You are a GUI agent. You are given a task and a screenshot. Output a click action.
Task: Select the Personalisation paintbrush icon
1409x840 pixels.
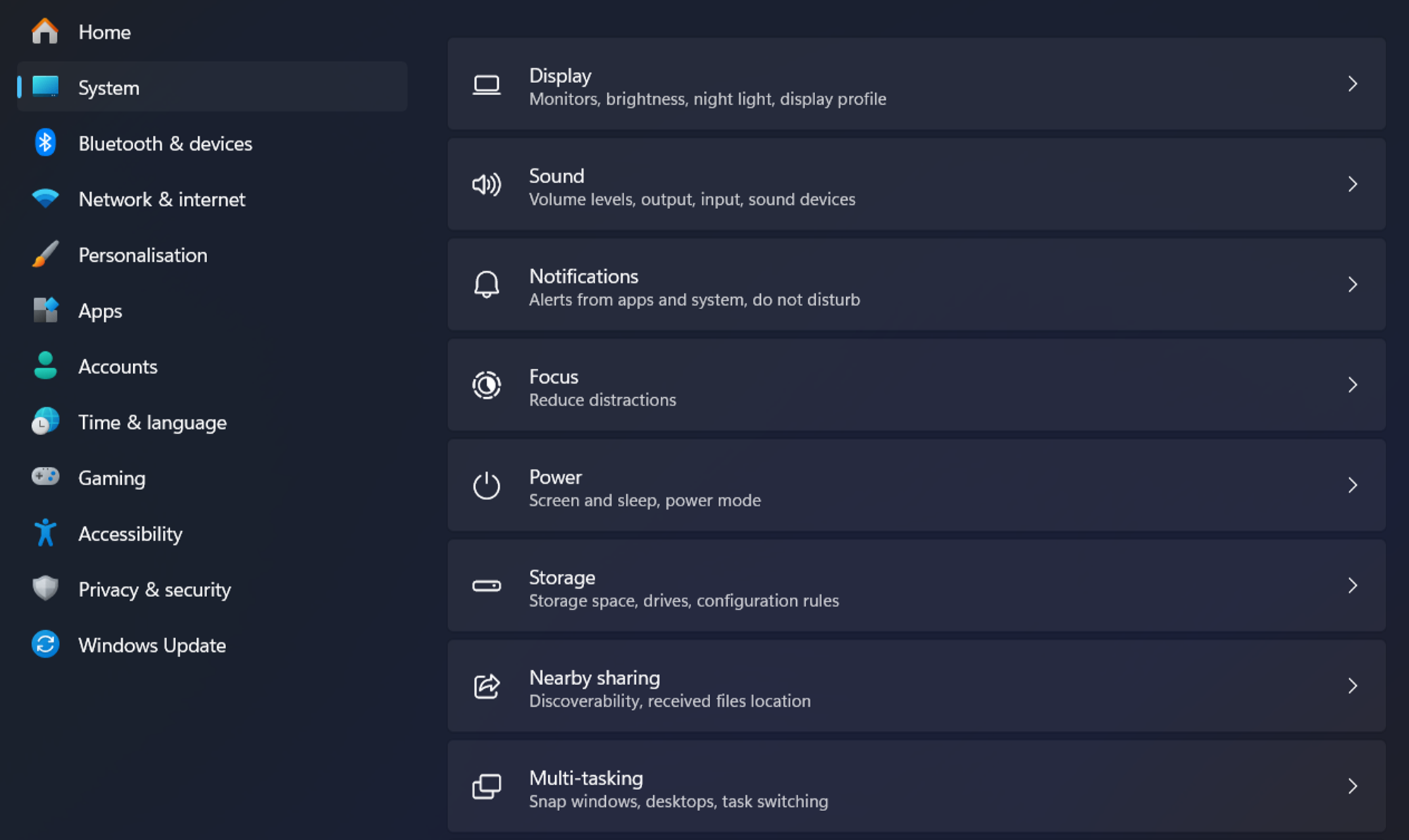tap(45, 254)
